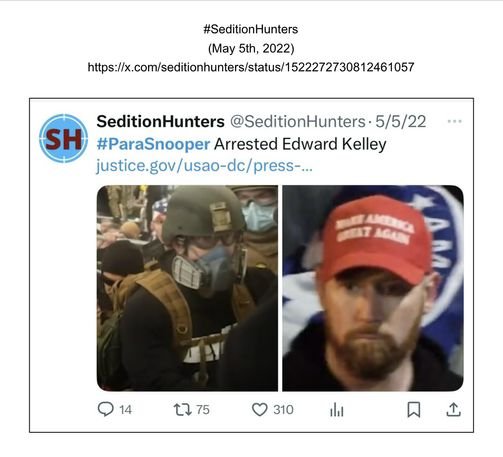Click the x.com seditionhunters status URL
Screen dimensions: 503x457
[251, 67]
